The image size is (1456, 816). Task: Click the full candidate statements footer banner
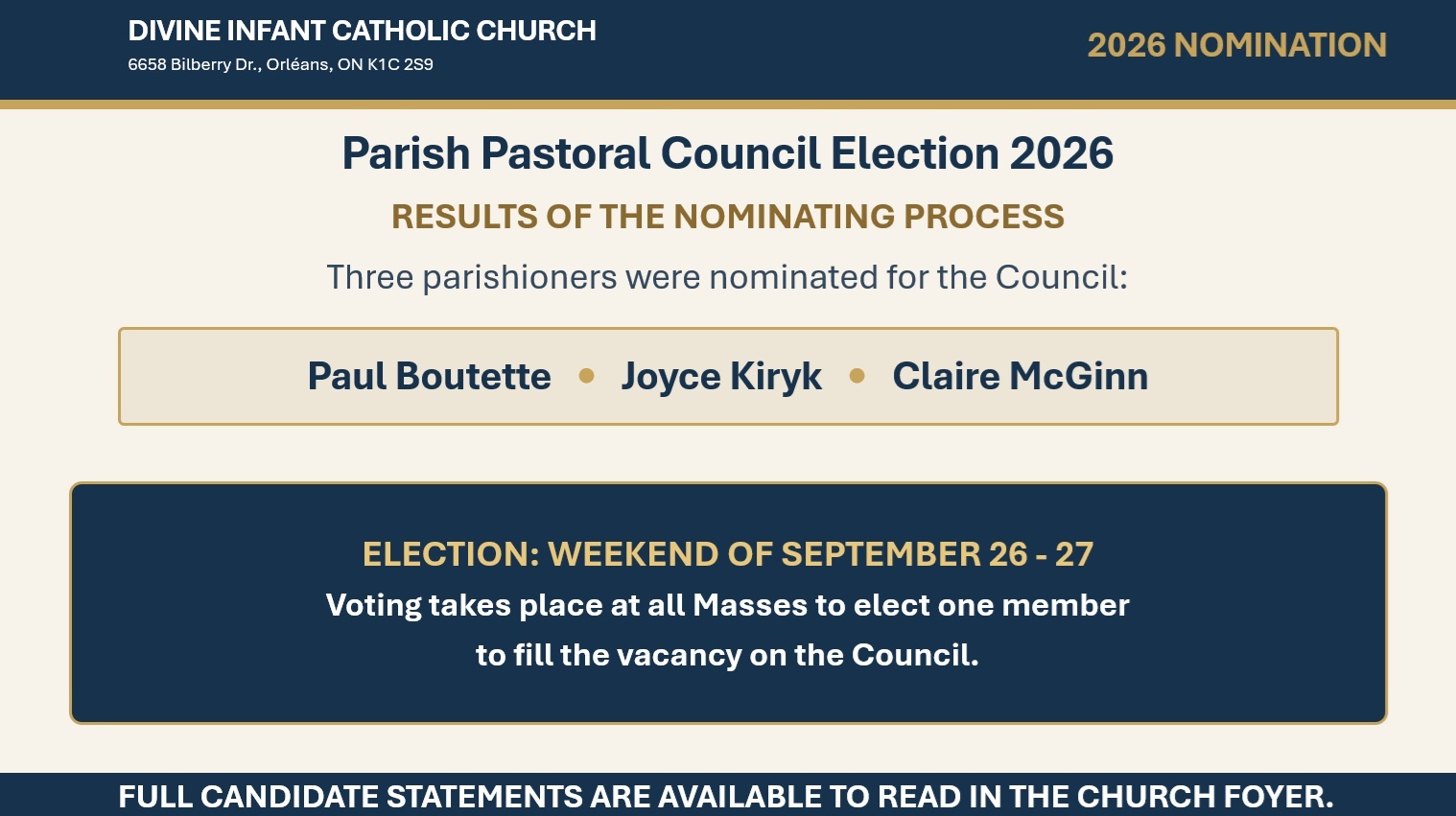pyautogui.click(x=728, y=795)
